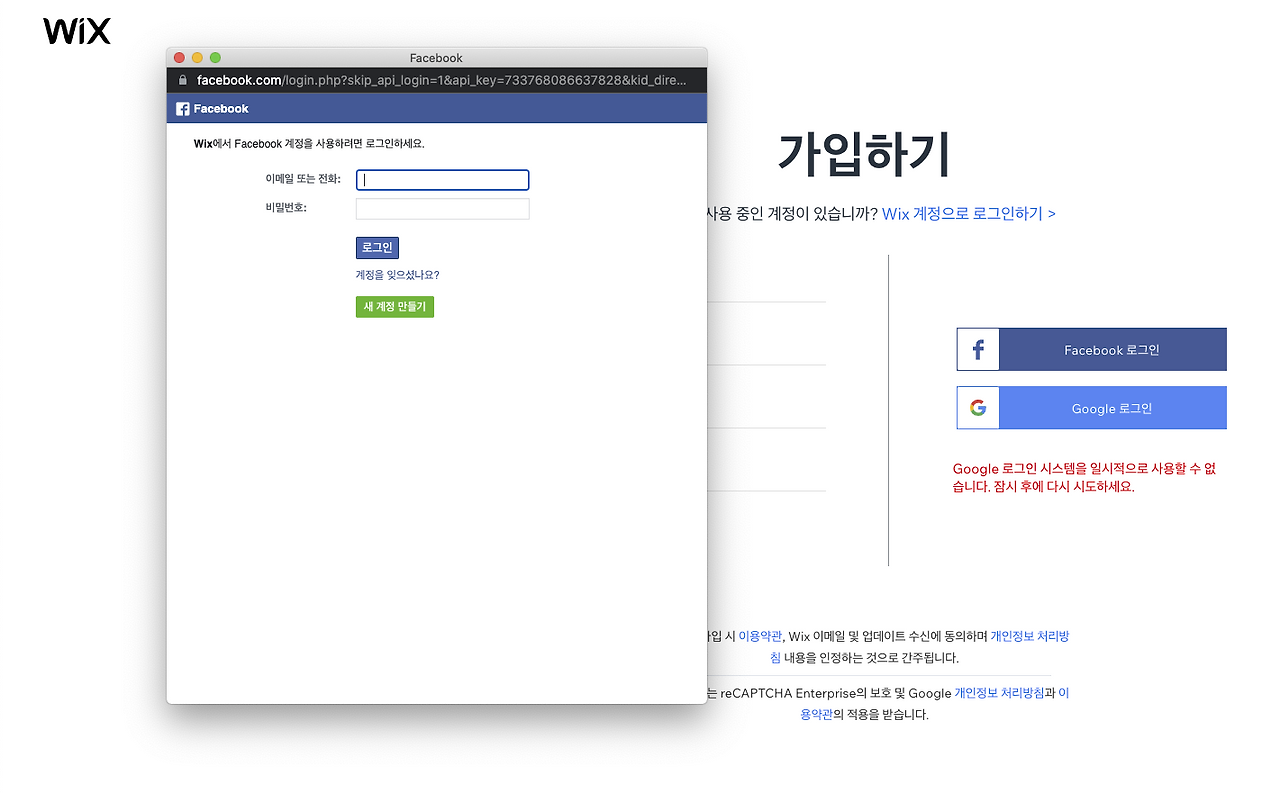Click the Google login error message text
The image size is (1280, 793).
pyautogui.click(x=1084, y=478)
